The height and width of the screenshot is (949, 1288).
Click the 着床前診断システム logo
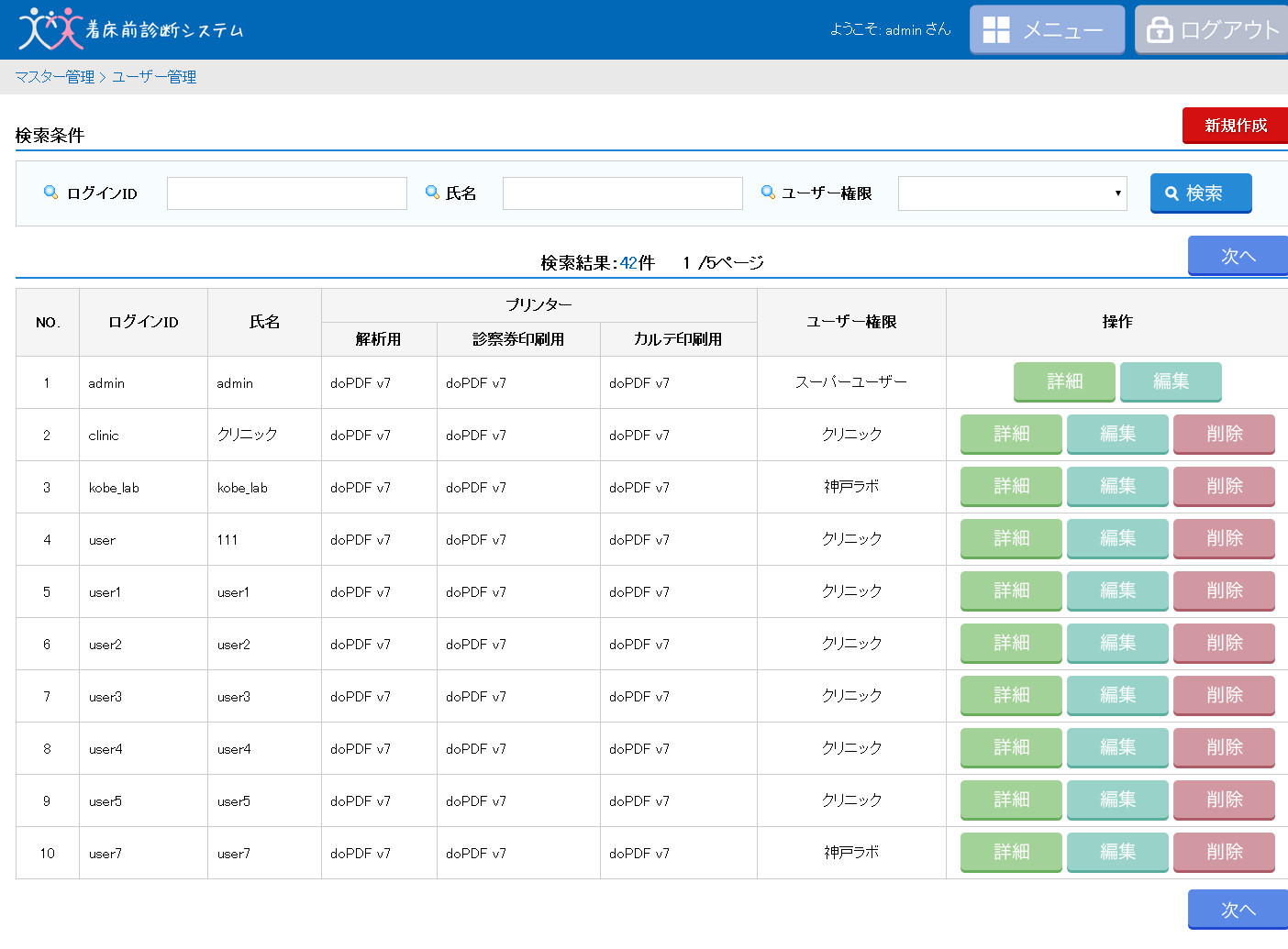click(131, 28)
